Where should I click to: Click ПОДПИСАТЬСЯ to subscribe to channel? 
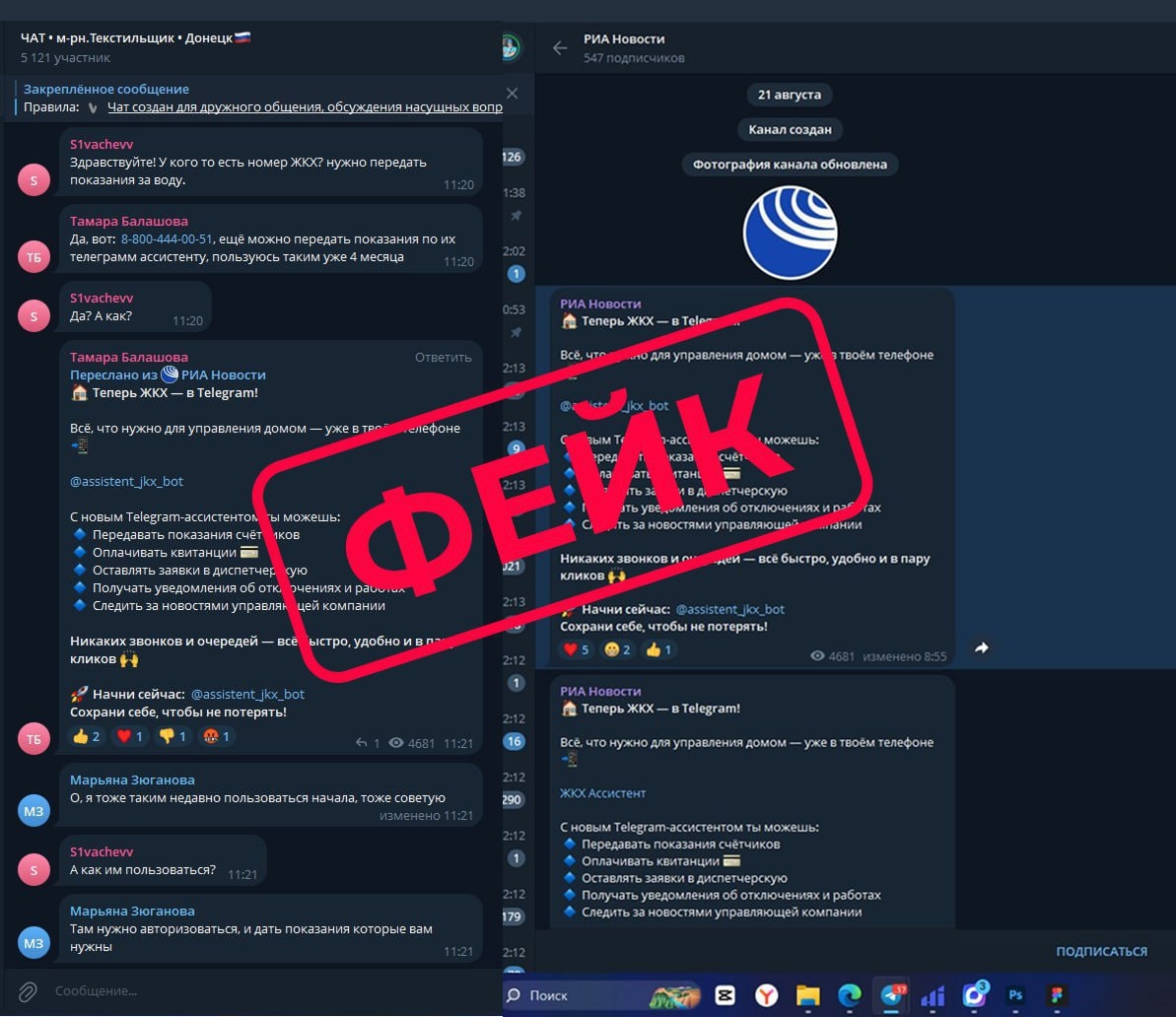[x=1101, y=951]
